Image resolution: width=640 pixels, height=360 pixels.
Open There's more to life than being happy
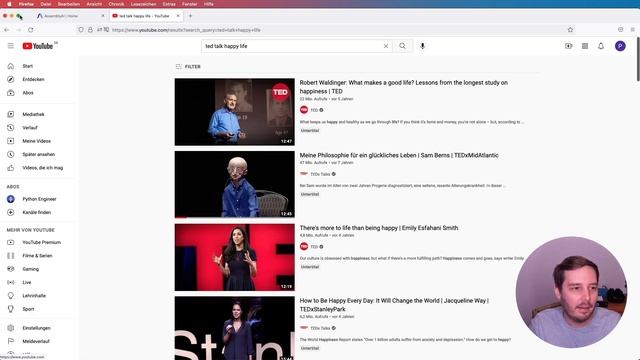pyautogui.click(x=379, y=228)
